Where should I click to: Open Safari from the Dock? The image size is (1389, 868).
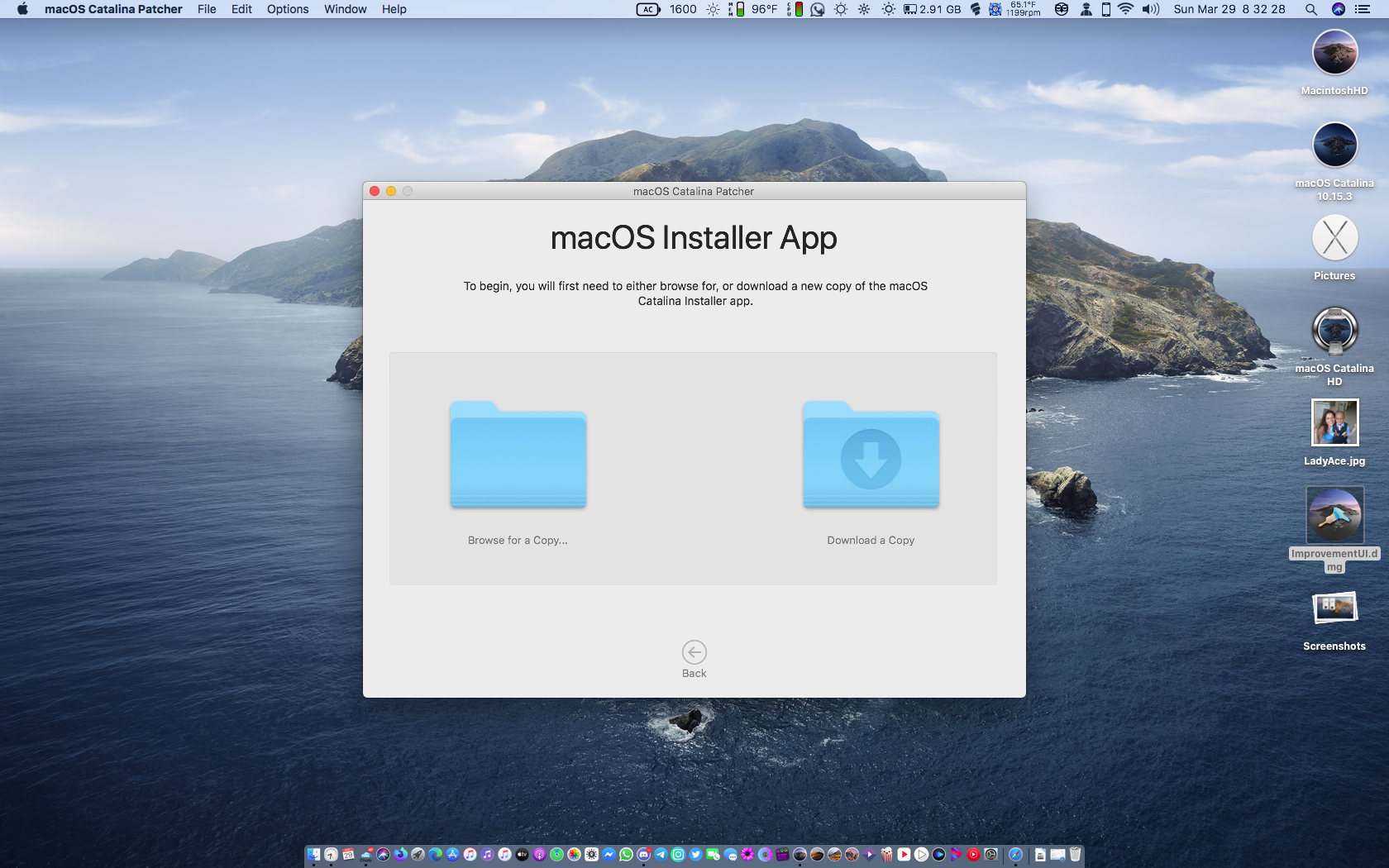coord(1016,855)
